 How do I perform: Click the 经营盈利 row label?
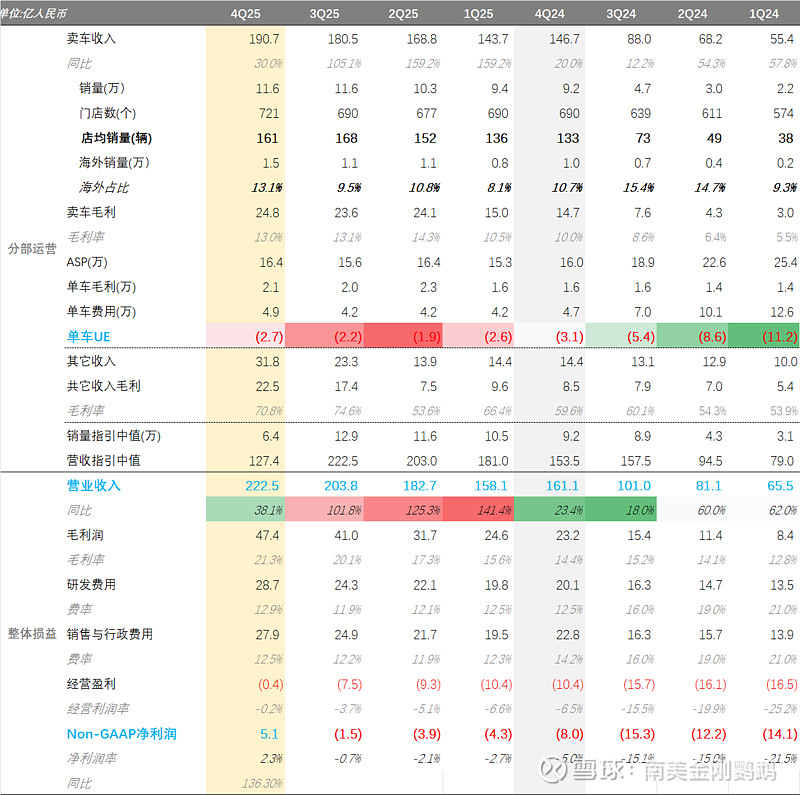(x=91, y=684)
